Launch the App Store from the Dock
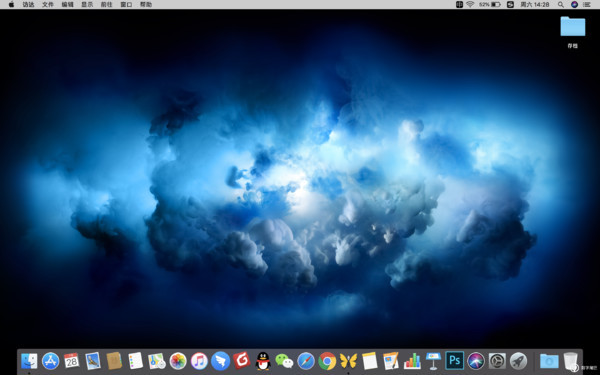This screenshot has width=600, height=375. [x=51, y=361]
